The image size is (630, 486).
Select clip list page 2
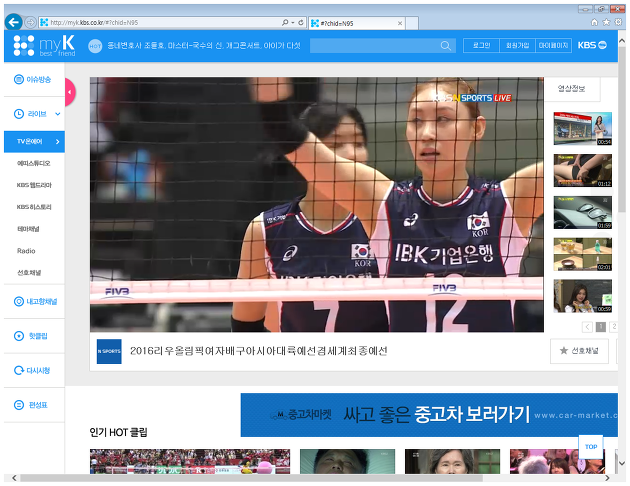pos(614,327)
